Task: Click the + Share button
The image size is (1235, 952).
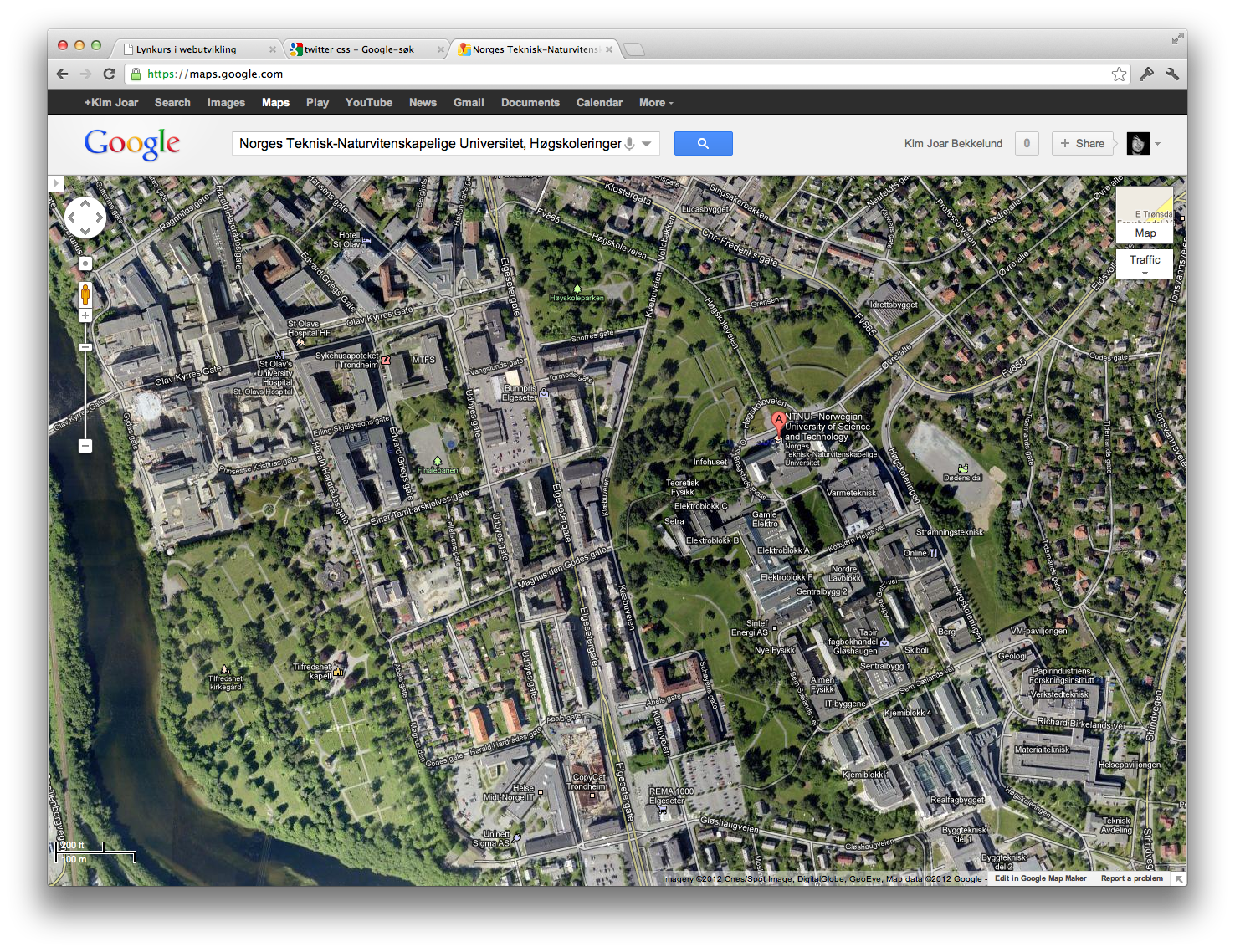Action: click(x=1083, y=143)
